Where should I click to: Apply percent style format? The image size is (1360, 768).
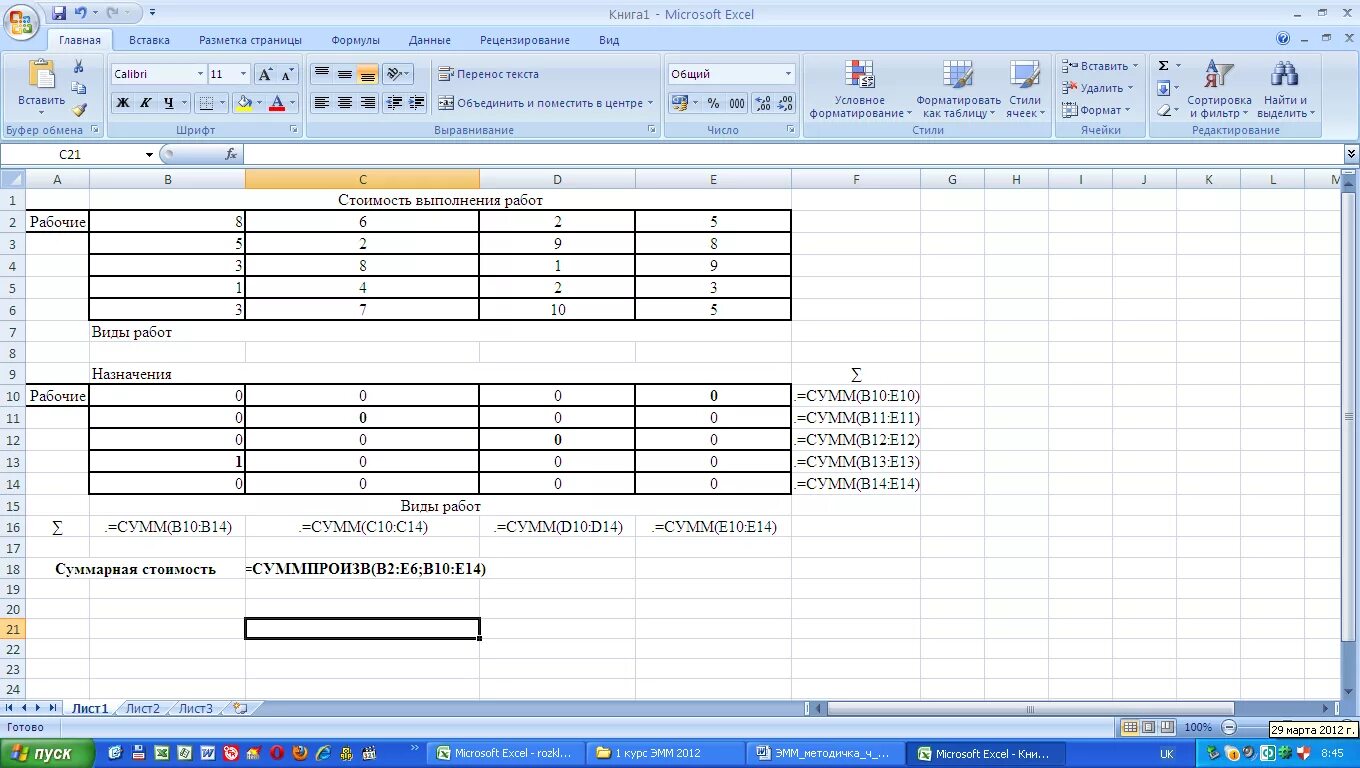coord(713,102)
